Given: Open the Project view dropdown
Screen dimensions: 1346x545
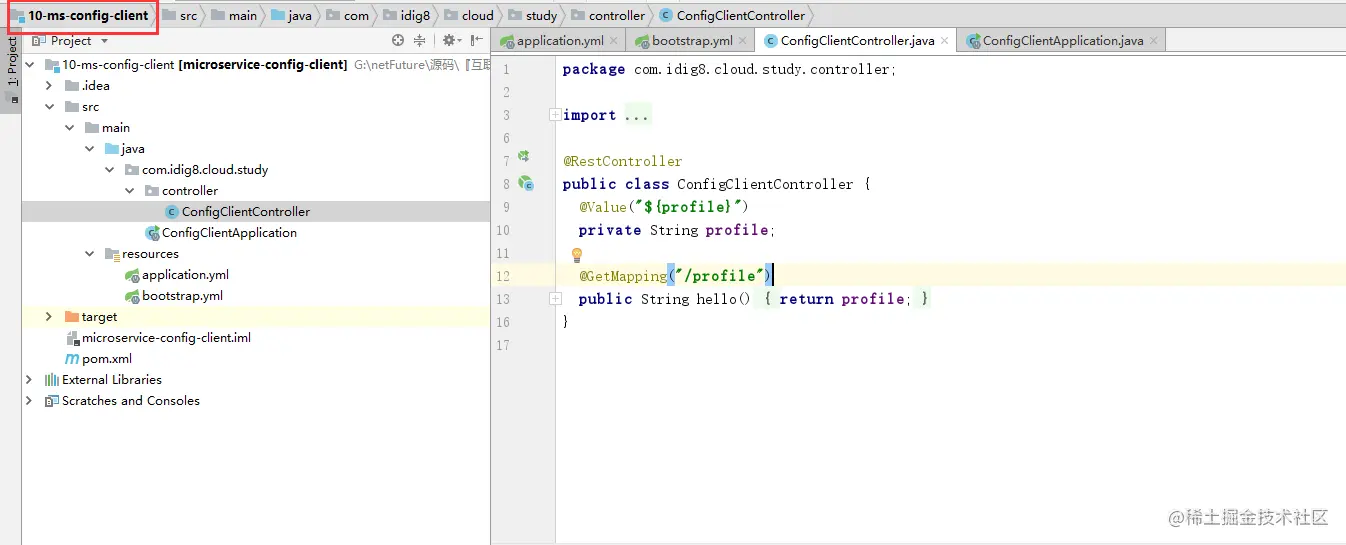Looking at the screenshot, I should coord(104,41).
